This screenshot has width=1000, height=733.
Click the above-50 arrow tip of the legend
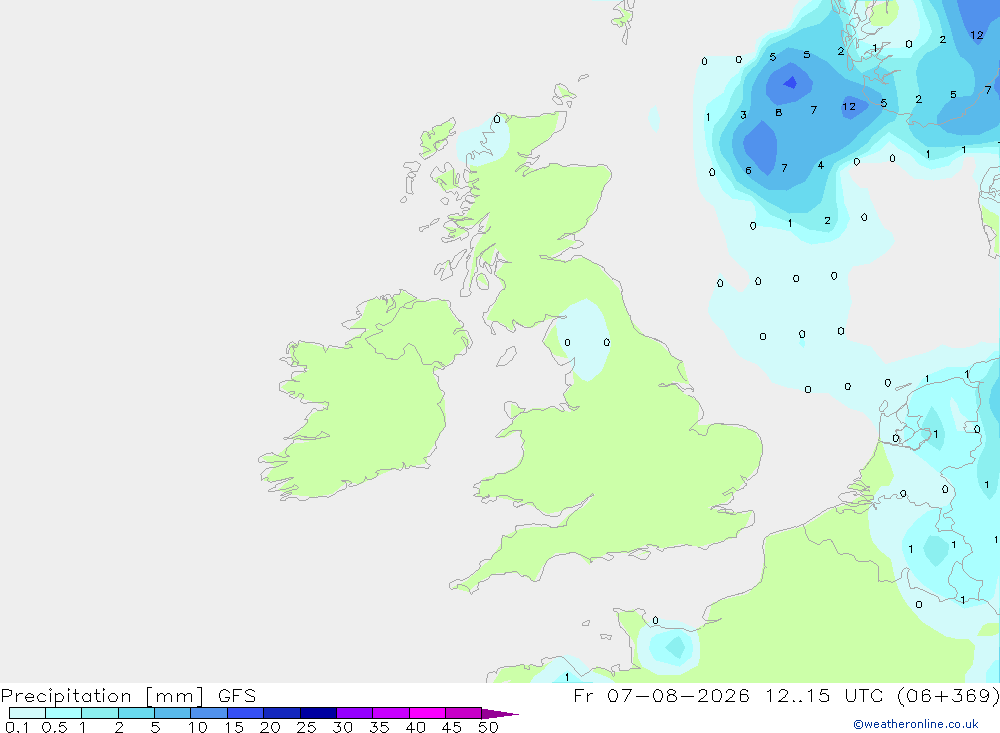(x=499, y=713)
